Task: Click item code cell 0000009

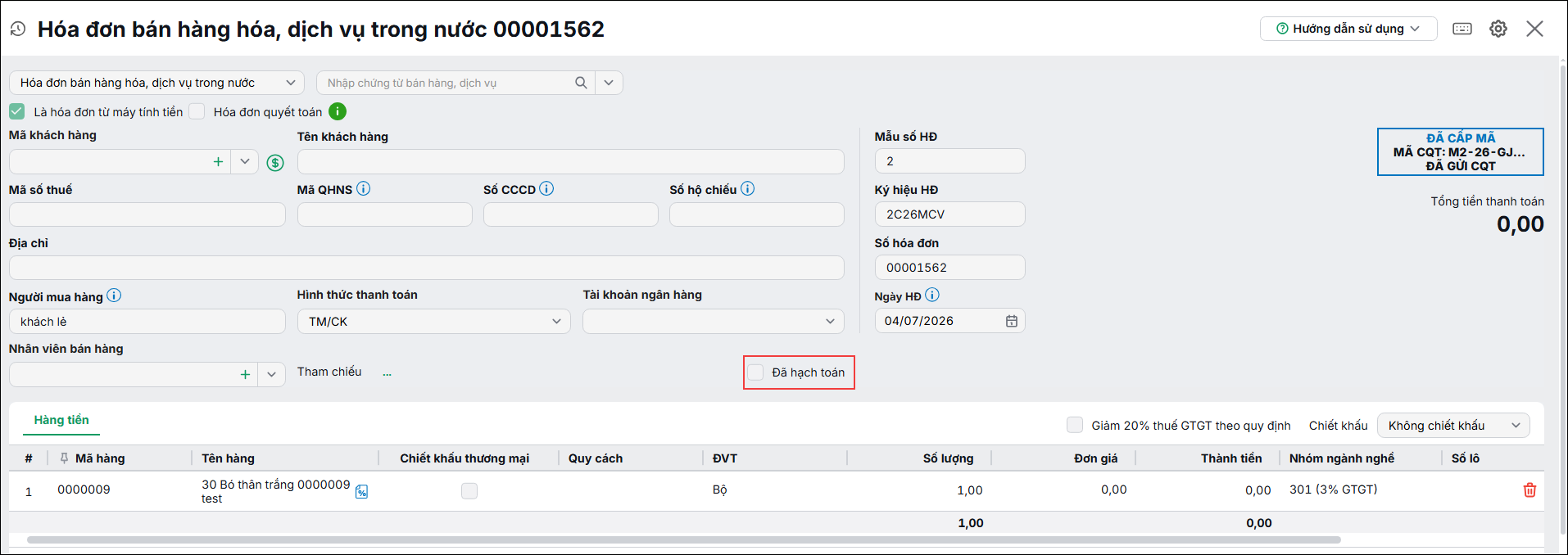Action: point(84,490)
